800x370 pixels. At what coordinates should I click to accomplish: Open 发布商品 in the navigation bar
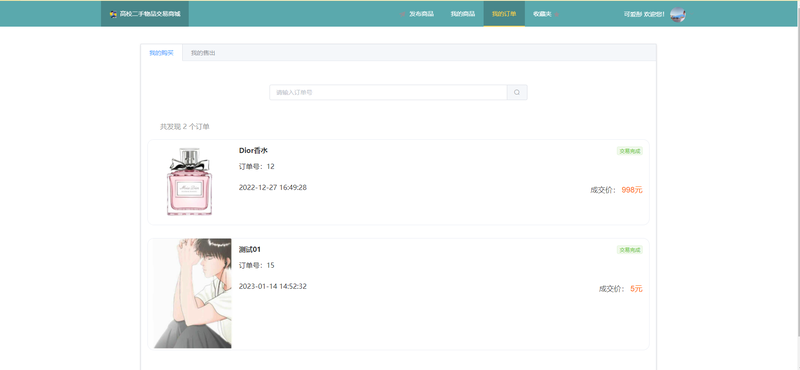click(x=421, y=14)
